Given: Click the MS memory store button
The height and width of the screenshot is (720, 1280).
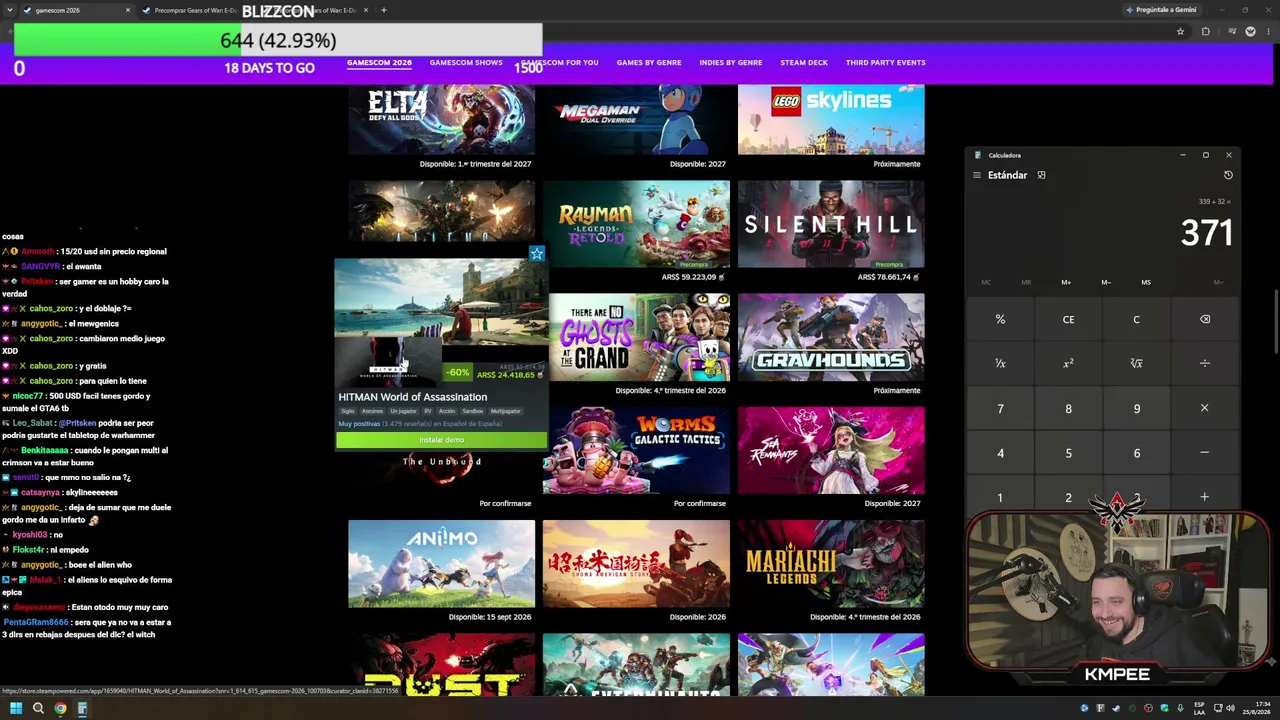Looking at the screenshot, I should tap(1146, 282).
